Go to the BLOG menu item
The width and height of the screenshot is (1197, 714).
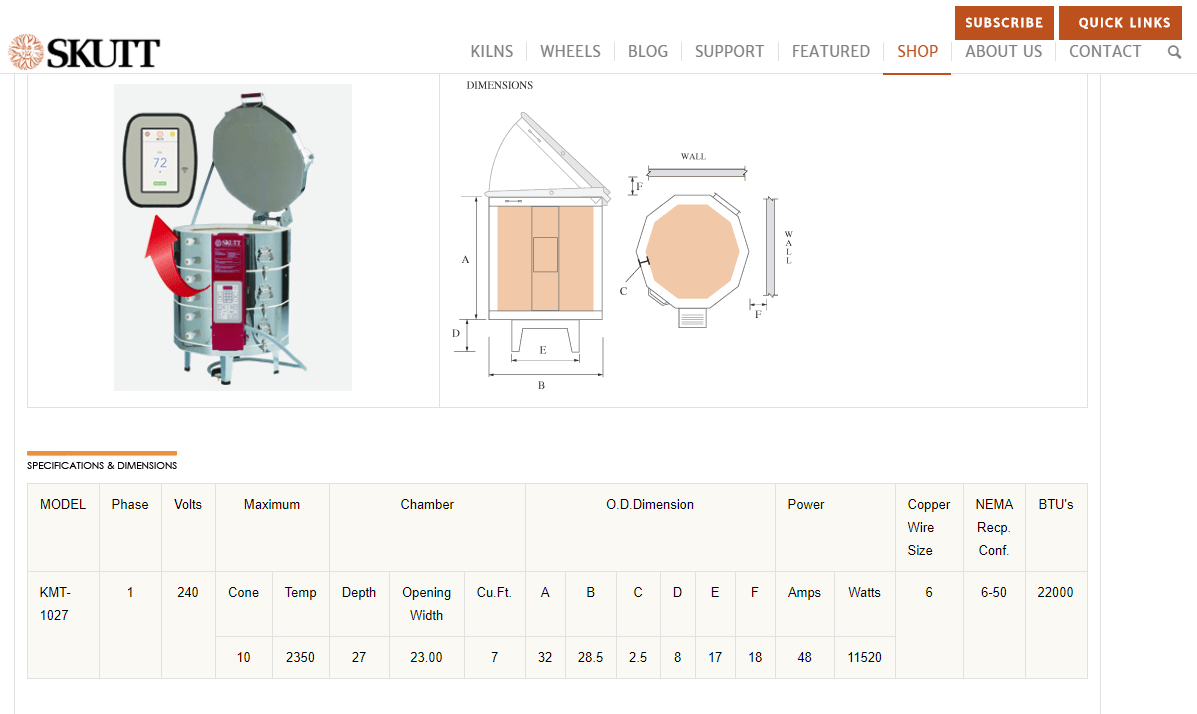(647, 51)
